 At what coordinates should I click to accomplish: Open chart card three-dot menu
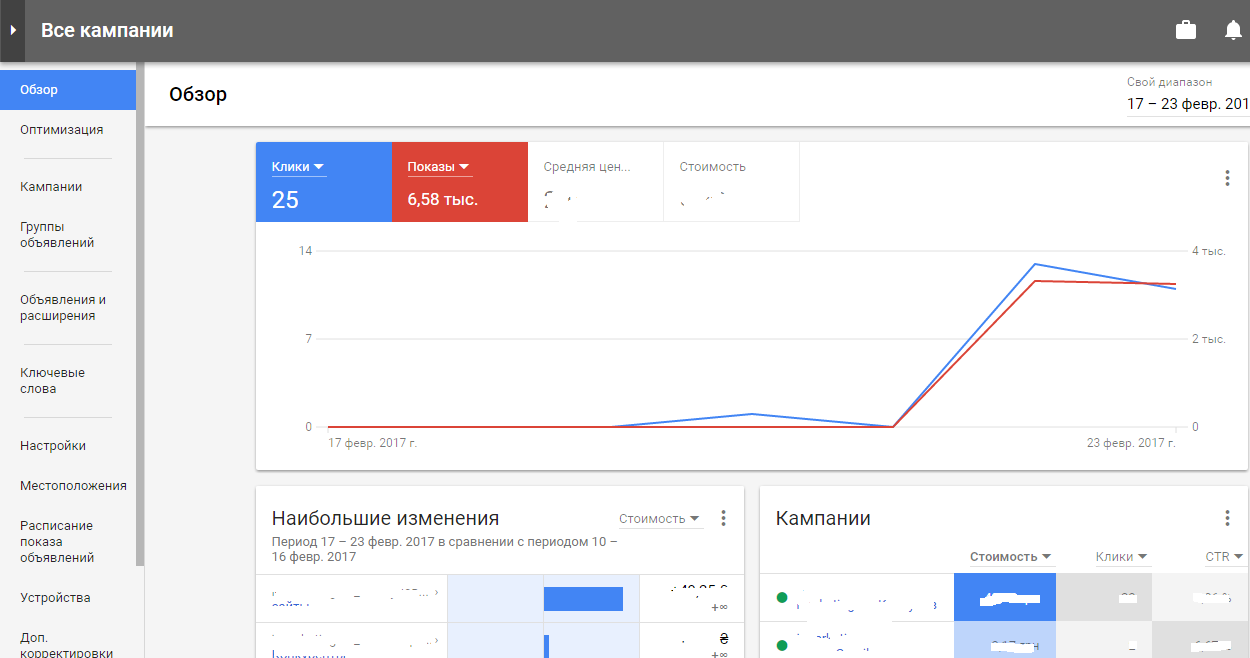(1227, 179)
